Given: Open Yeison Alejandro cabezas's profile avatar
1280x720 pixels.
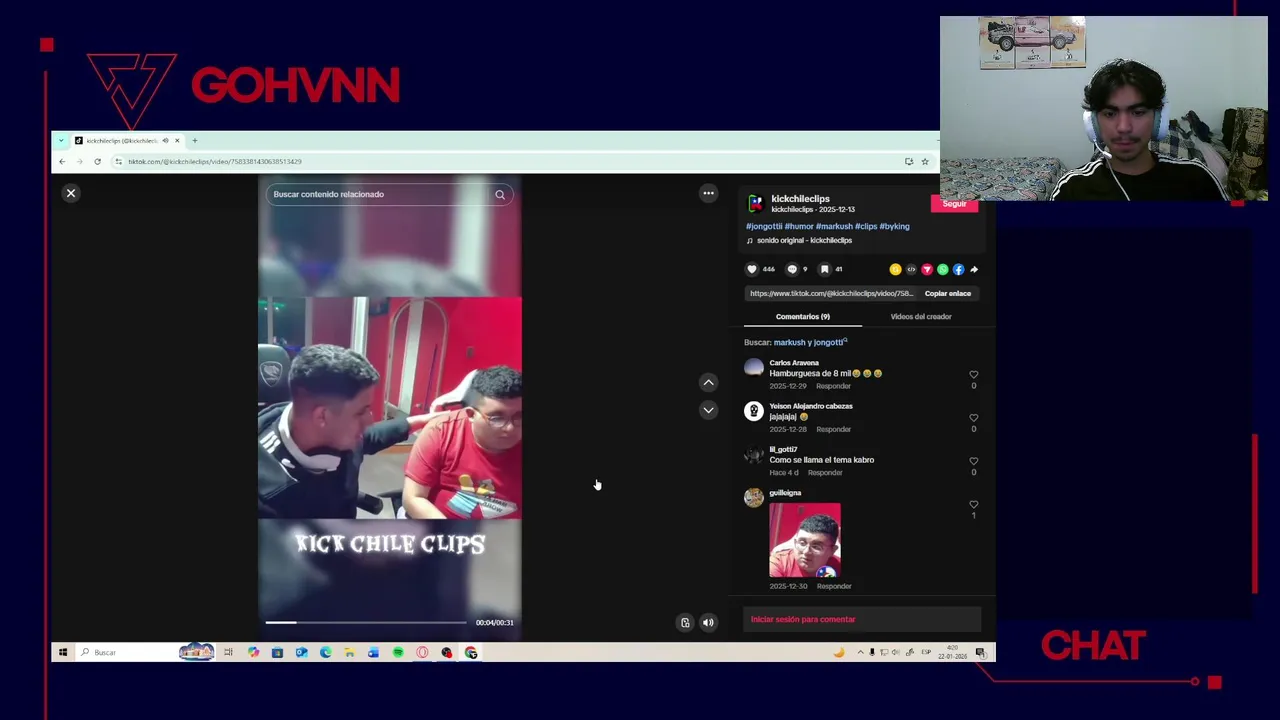Looking at the screenshot, I should point(754,411).
